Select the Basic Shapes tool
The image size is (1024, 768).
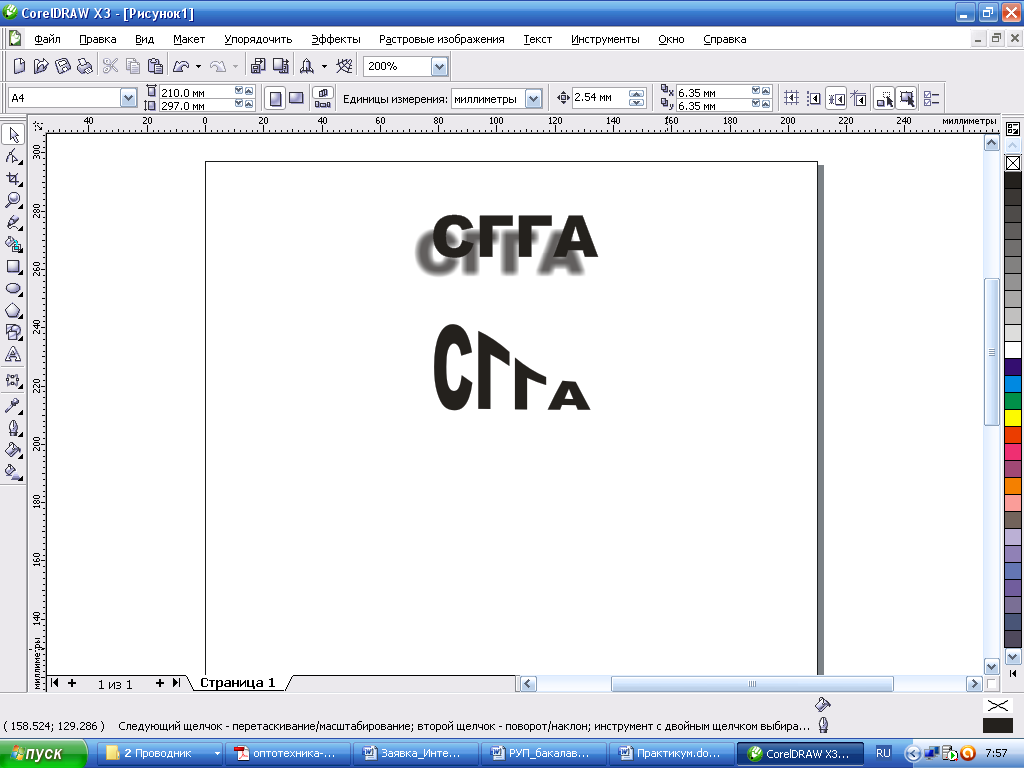[x=13, y=332]
